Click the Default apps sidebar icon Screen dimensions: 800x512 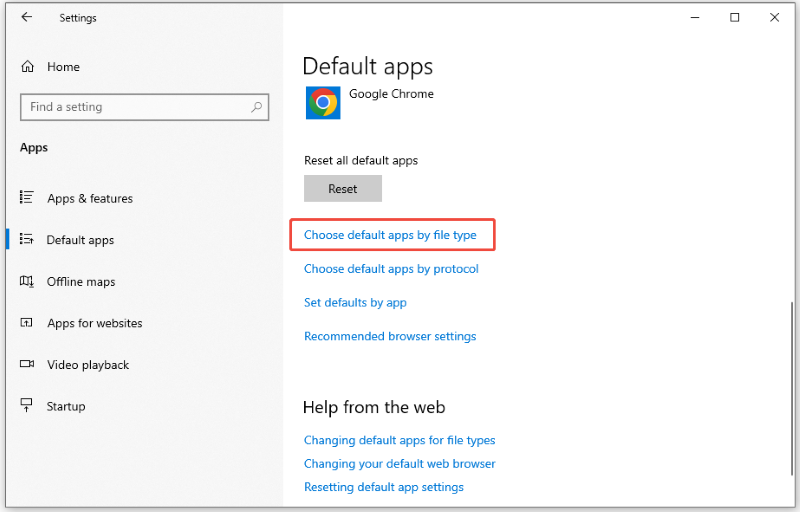tap(27, 239)
